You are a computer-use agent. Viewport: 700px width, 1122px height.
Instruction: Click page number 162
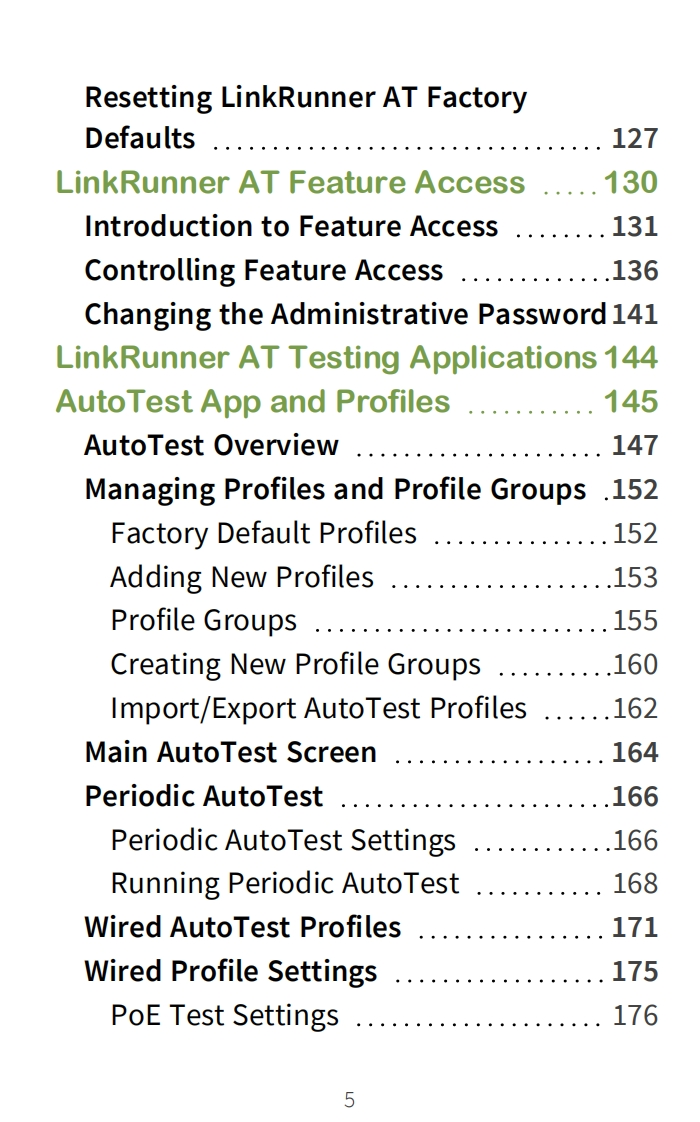pos(635,708)
